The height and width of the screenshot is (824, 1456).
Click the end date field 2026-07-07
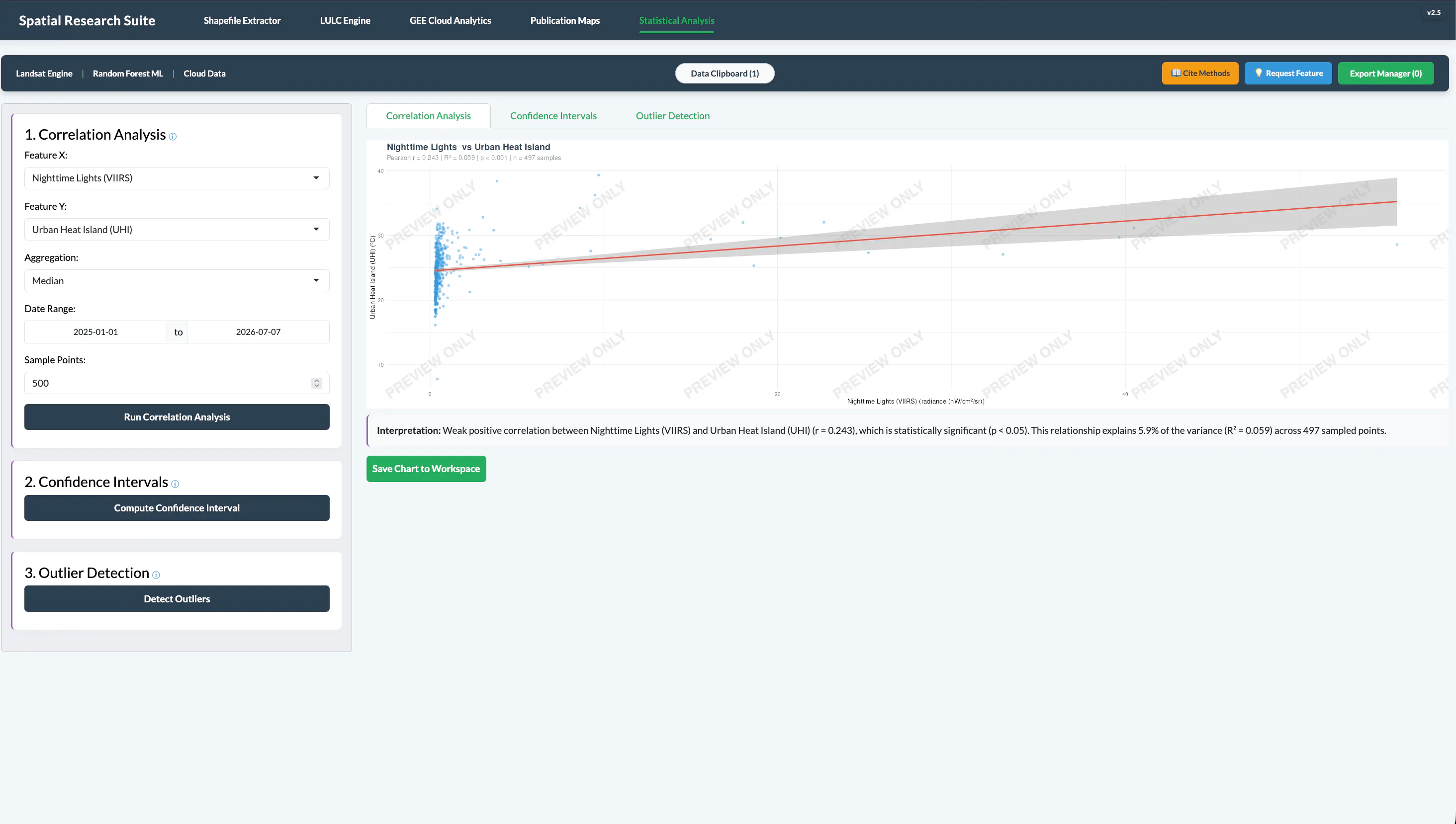pyautogui.click(x=258, y=332)
